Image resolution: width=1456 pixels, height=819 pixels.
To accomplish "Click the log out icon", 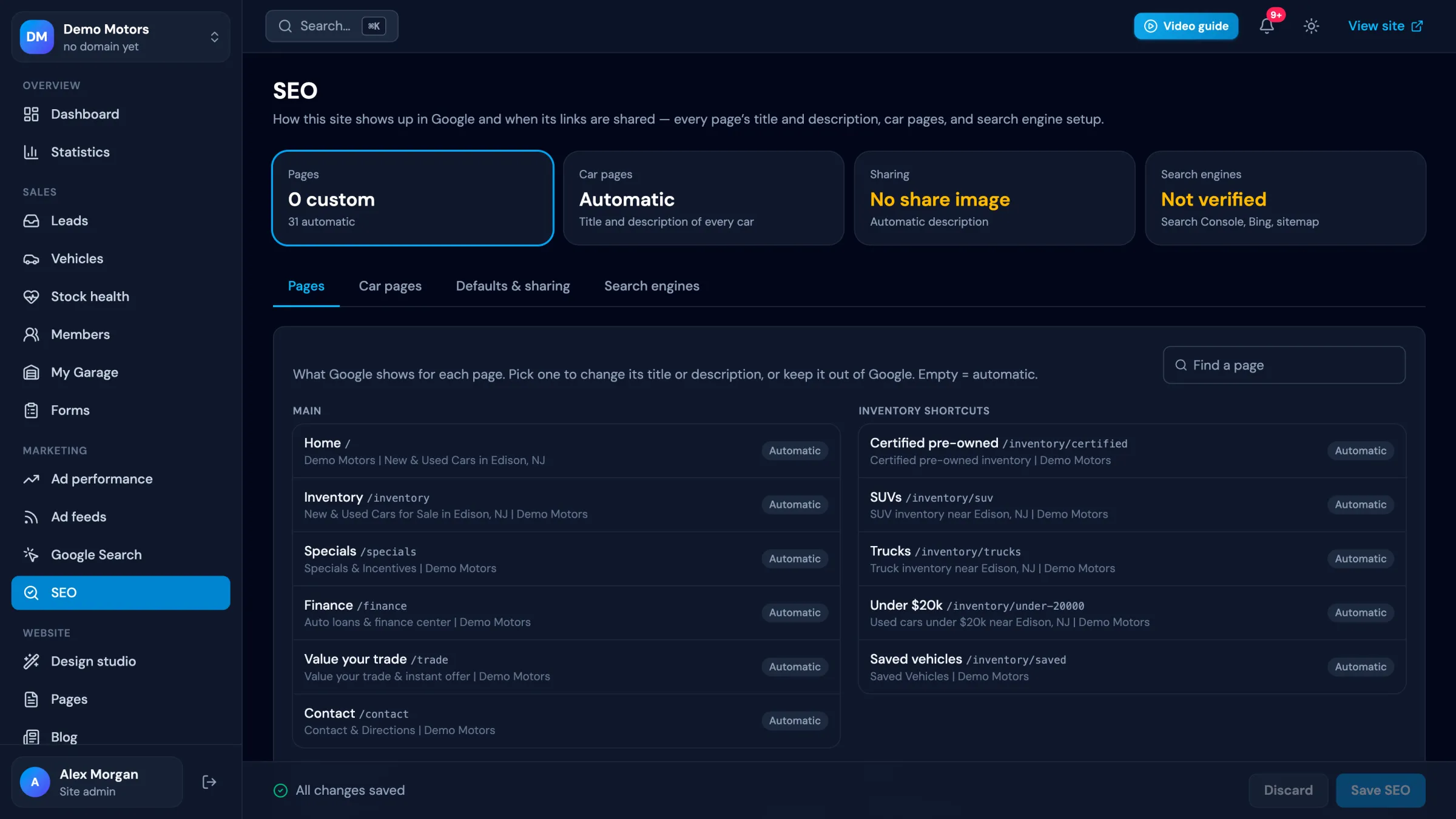I will pyautogui.click(x=209, y=782).
